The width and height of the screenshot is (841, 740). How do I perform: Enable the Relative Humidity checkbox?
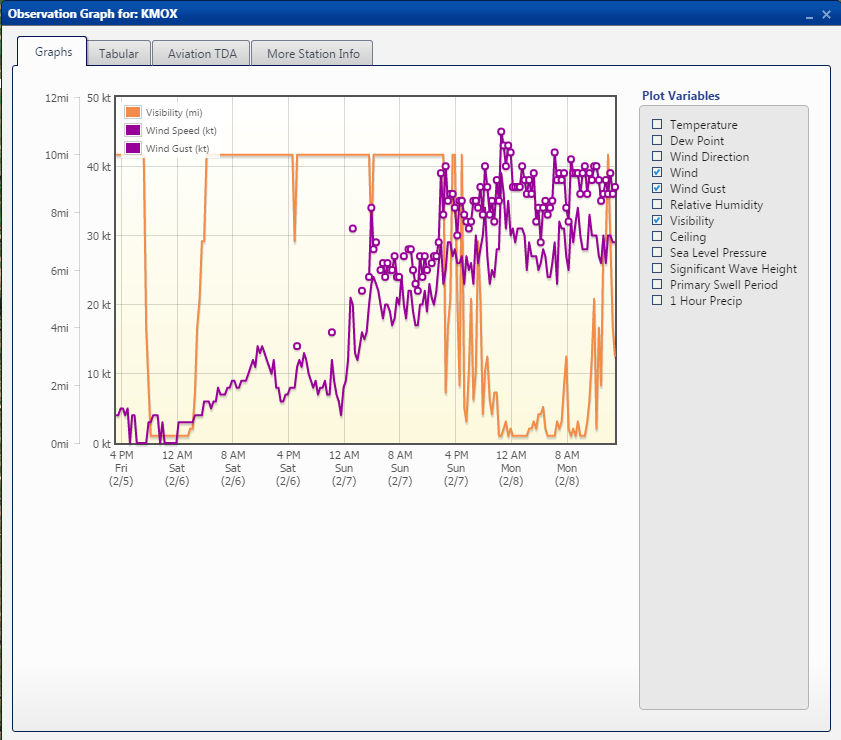click(x=657, y=204)
